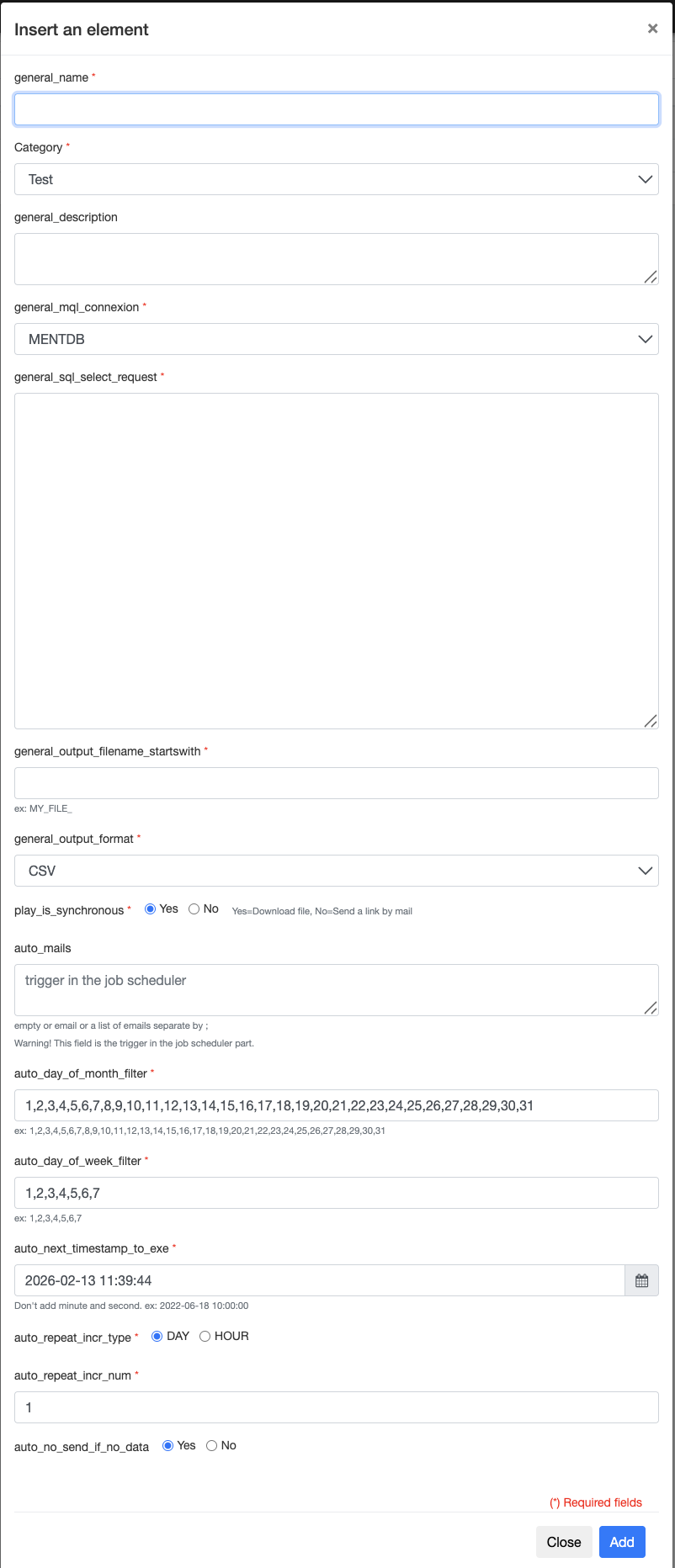
Task: Click the SQL select request resize handle
Action: point(651,721)
